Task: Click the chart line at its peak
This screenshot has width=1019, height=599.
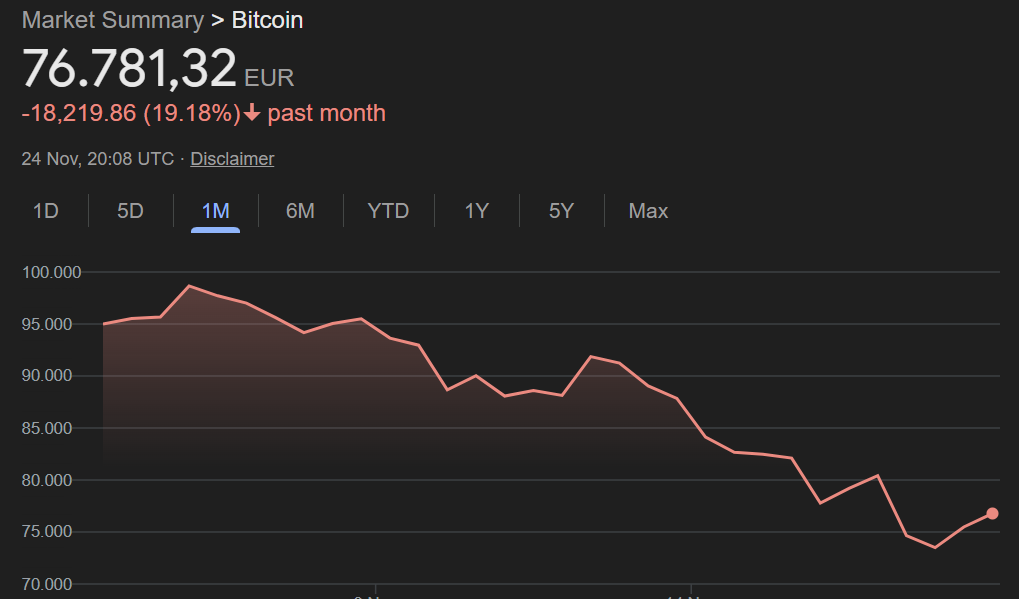Action: click(190, 286)
